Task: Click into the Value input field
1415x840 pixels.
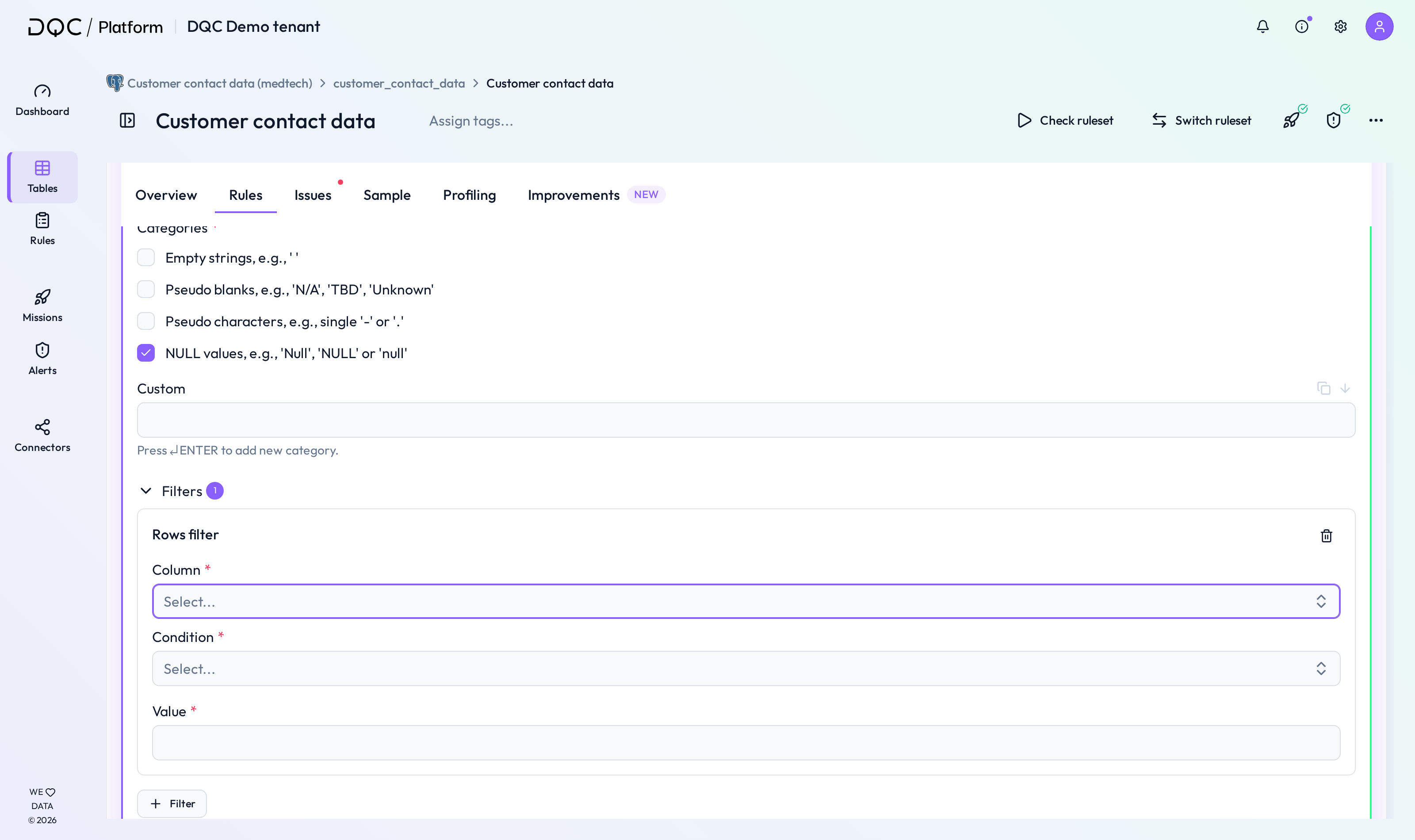Action: tap(746, 743)
